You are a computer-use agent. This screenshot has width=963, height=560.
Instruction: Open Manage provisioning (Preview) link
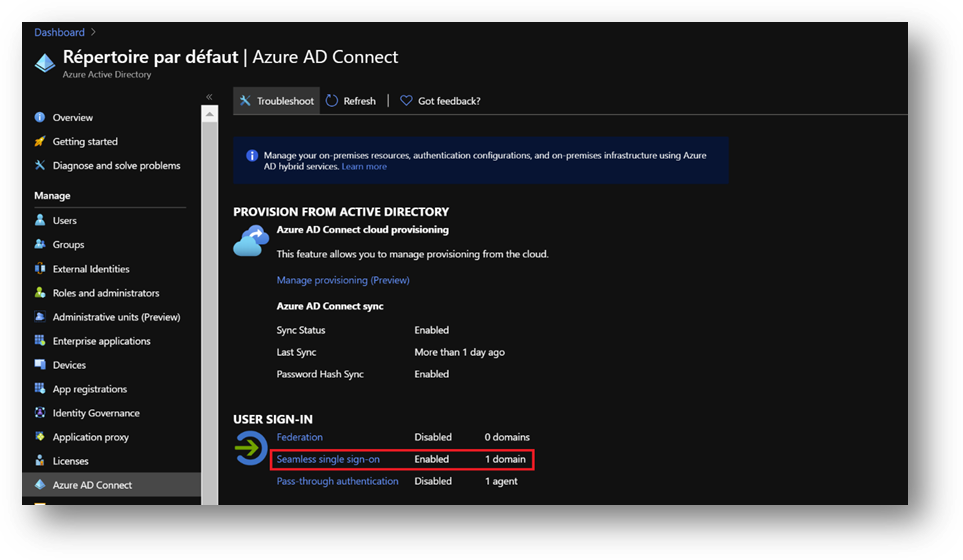click(x=343, y=280)
